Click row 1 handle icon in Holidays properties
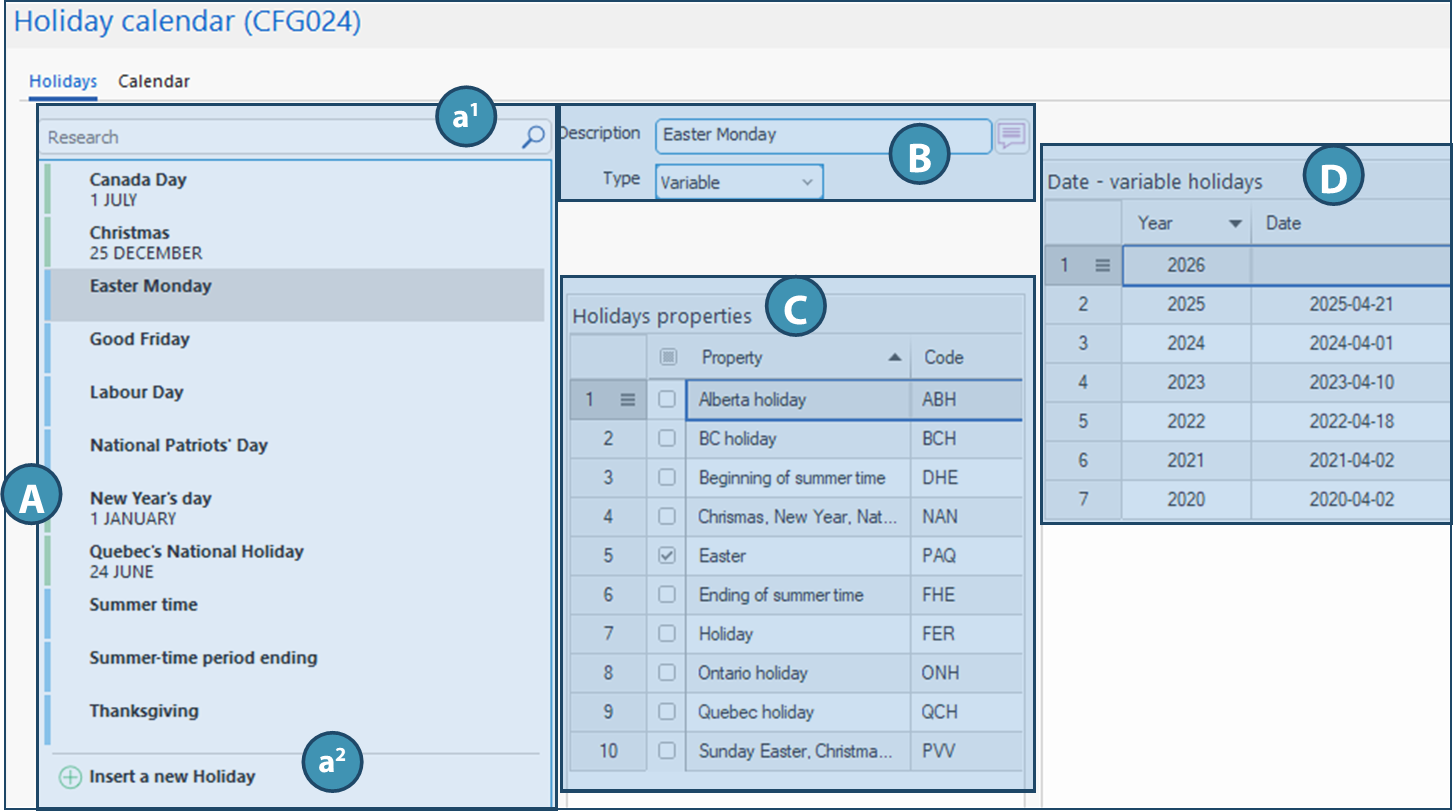This screenshot has width=1453, height=811. click(627, 400)
